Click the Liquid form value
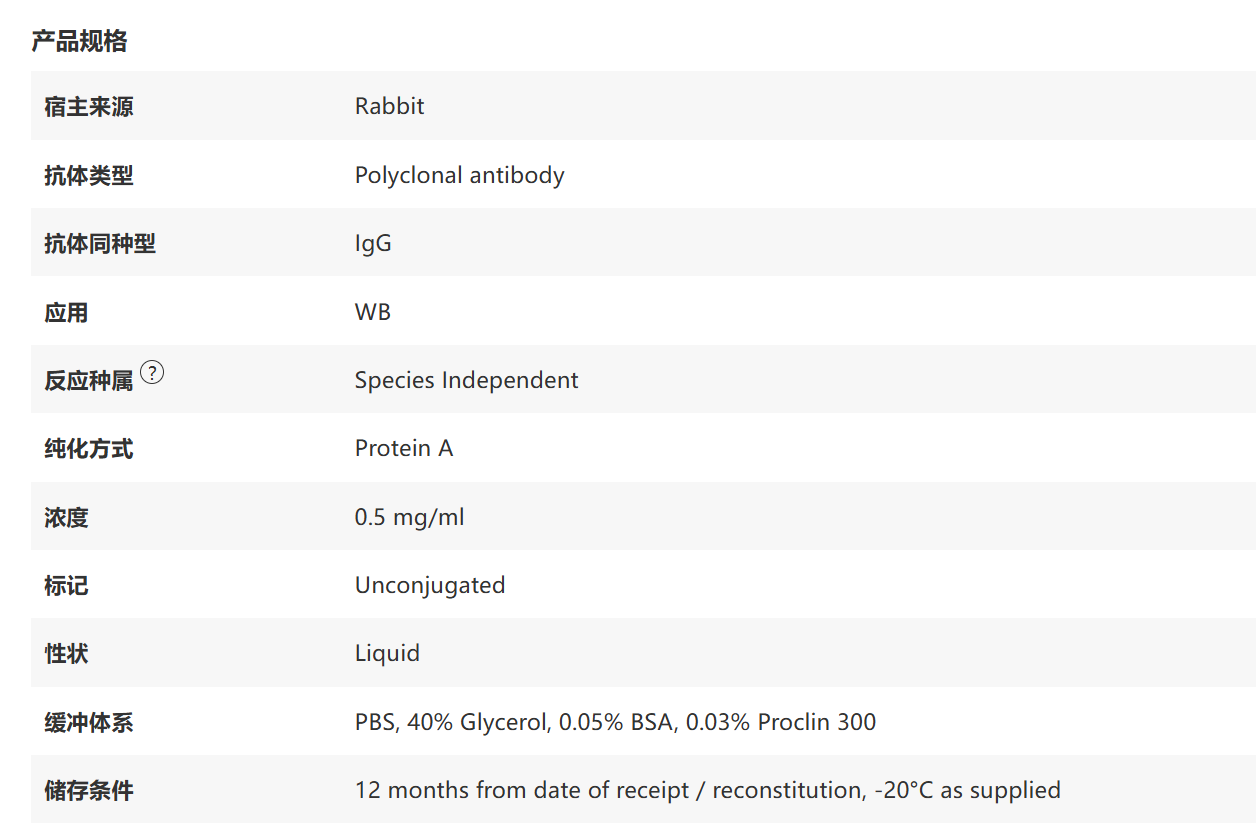Screen dimensions: 1256x827 387,653
